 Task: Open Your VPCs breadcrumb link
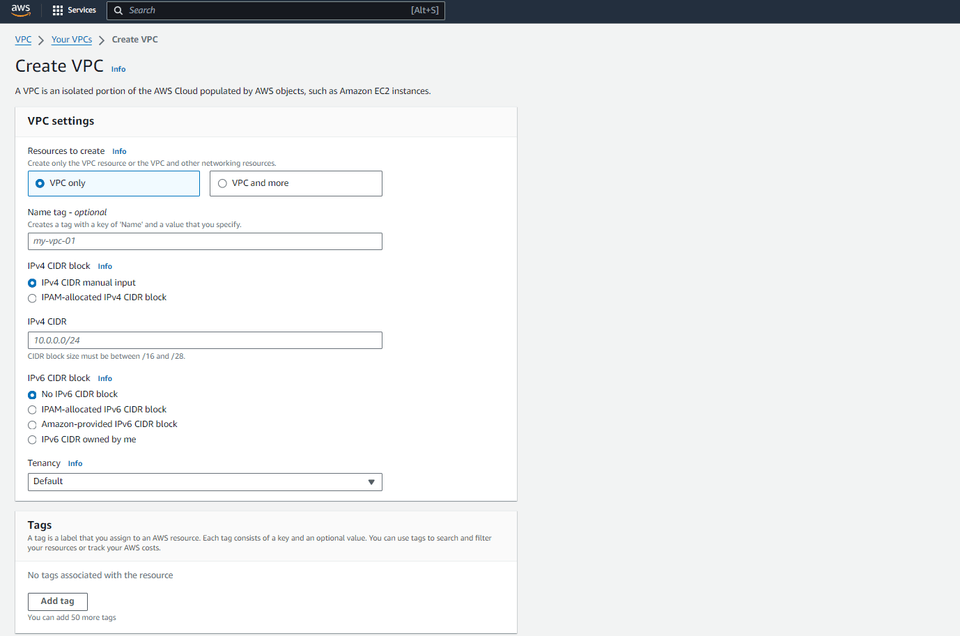tap(72, 40)
